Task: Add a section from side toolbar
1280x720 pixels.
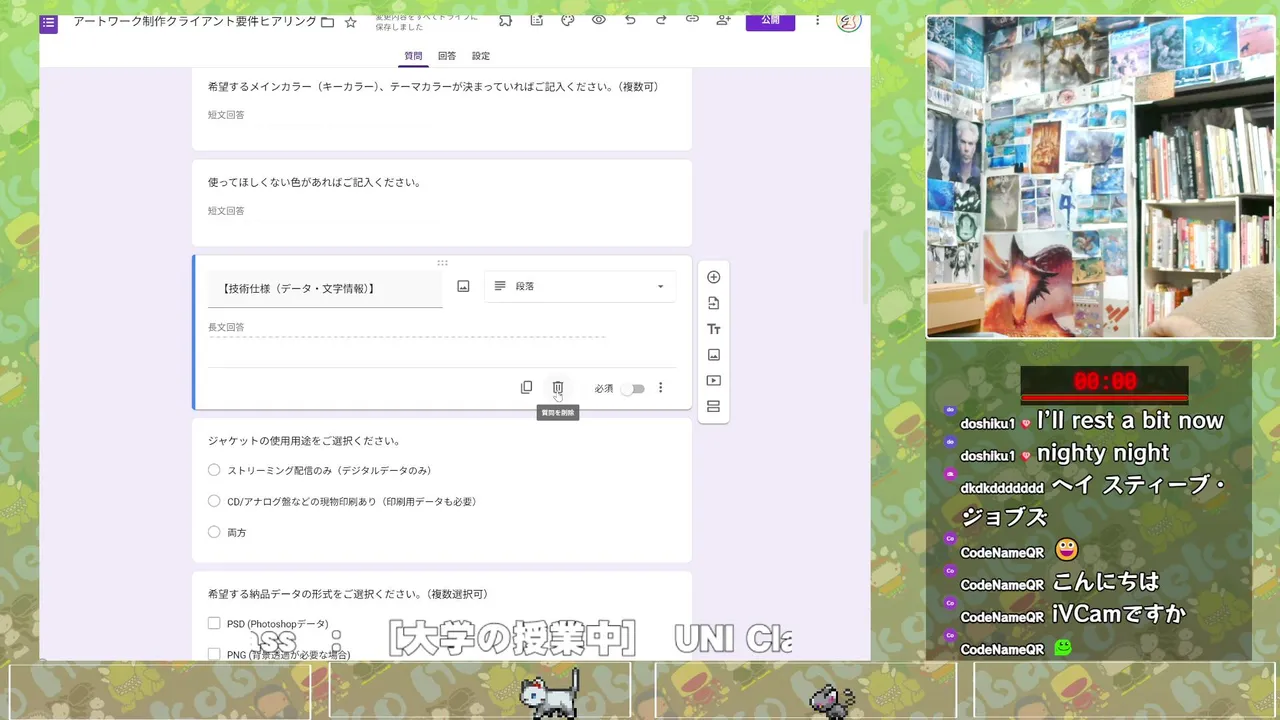Action: coord(713,406)
